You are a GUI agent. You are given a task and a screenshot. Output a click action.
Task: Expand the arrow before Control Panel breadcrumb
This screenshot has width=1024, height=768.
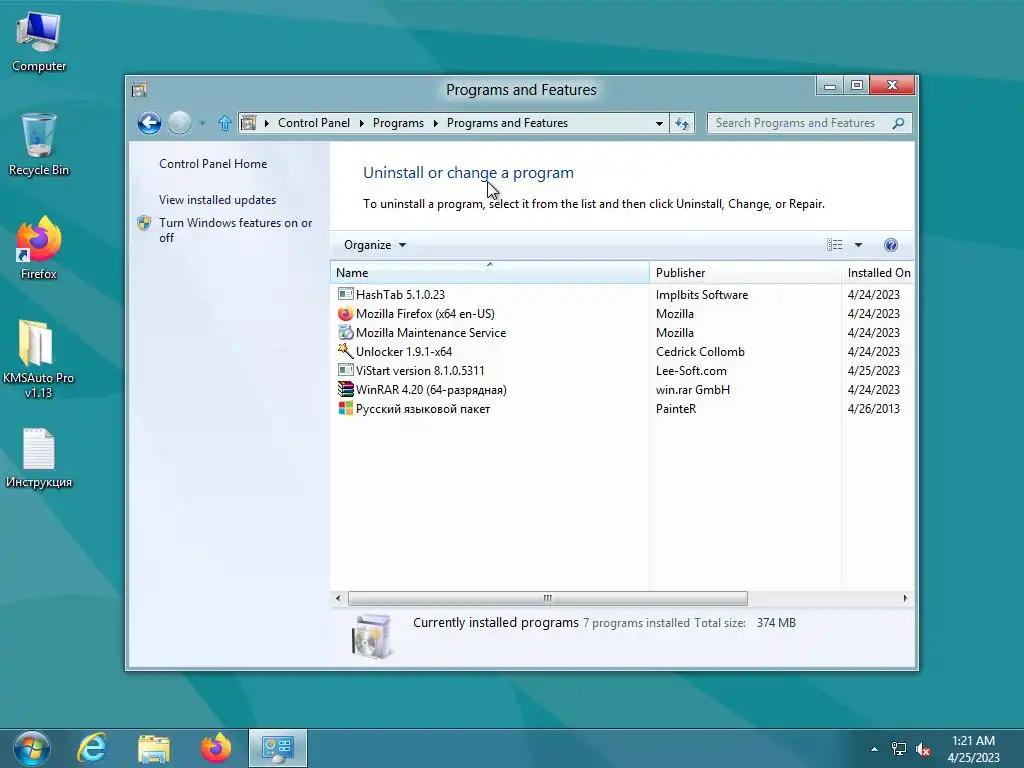pos(266,123)
